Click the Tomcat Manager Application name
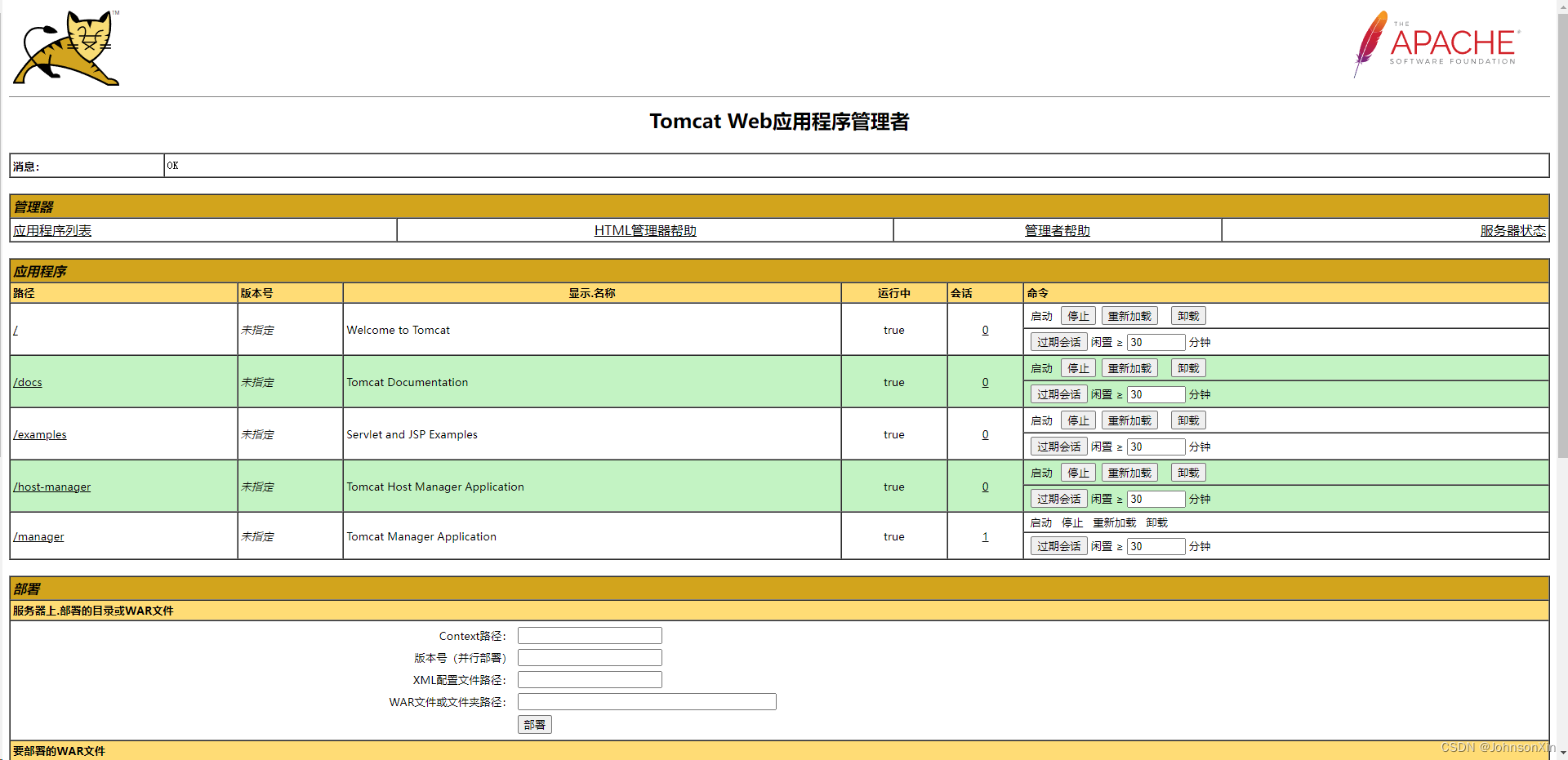 pyautogui.click(x=421, y=536)
